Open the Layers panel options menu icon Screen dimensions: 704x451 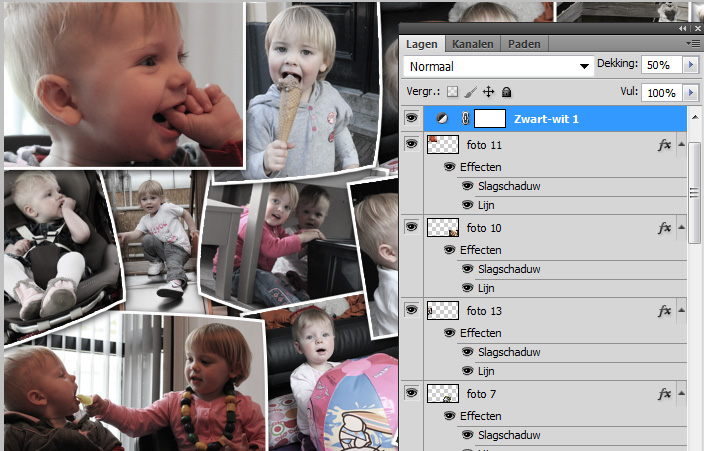pyautogui.click(x=694, y=44)
